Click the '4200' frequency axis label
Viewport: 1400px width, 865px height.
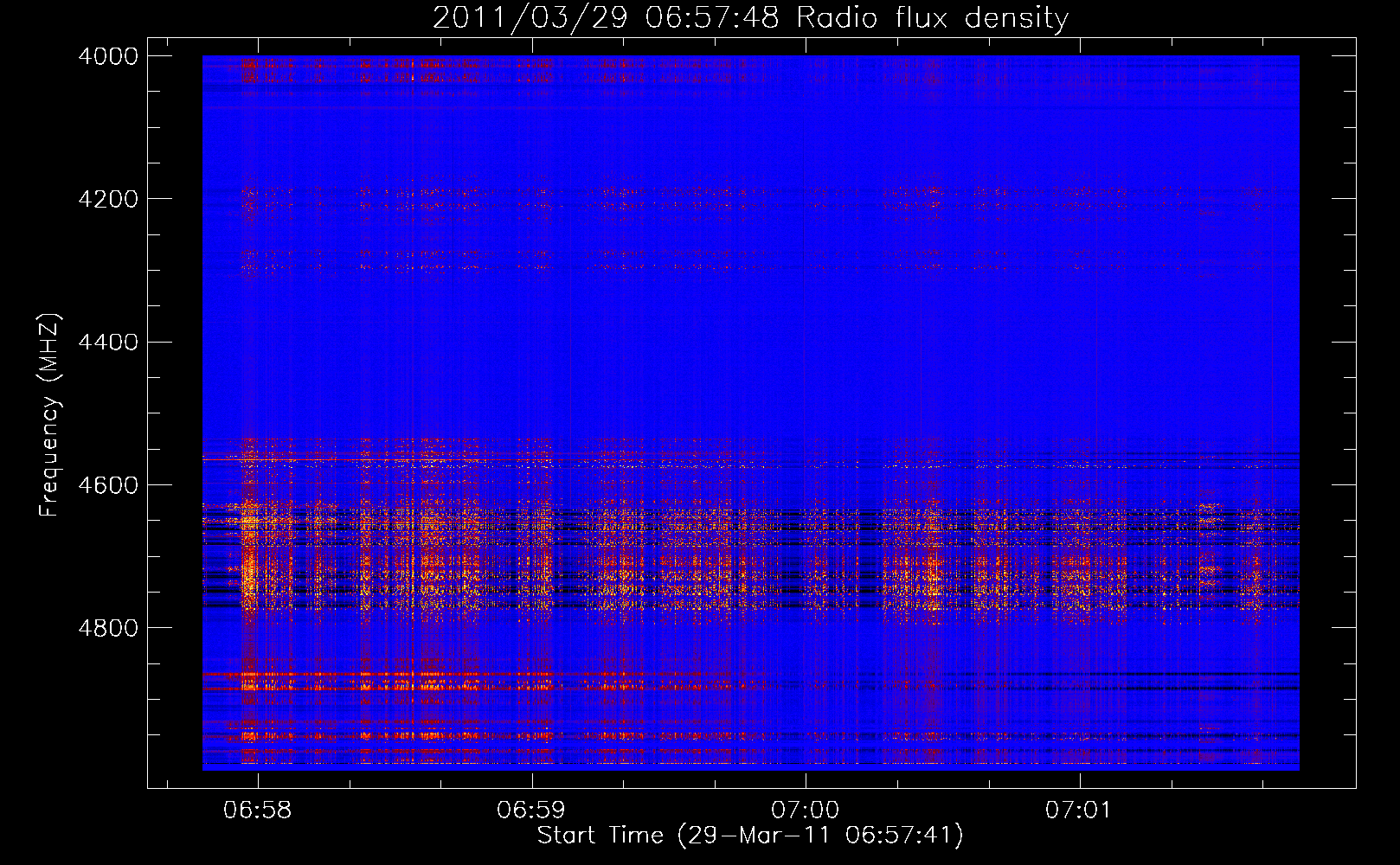tap(108, 199)
